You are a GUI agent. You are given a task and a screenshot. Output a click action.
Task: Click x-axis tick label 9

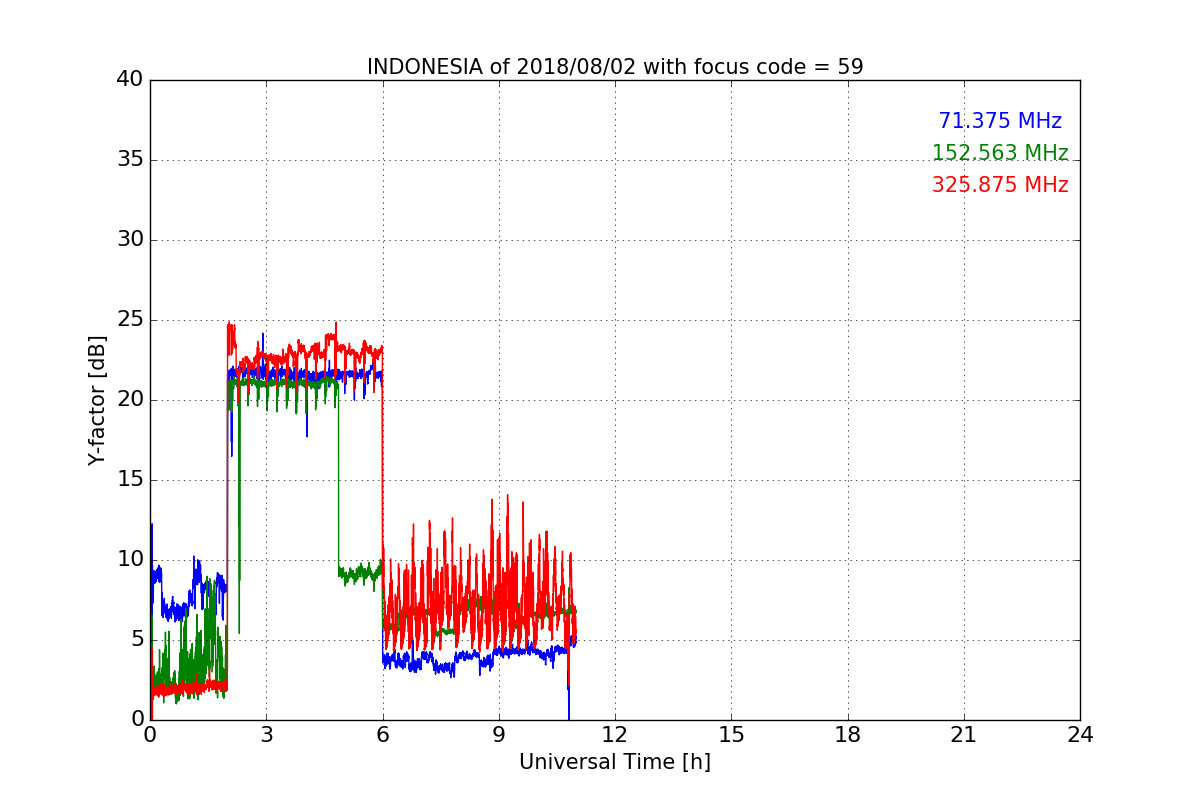click(499, 735)
